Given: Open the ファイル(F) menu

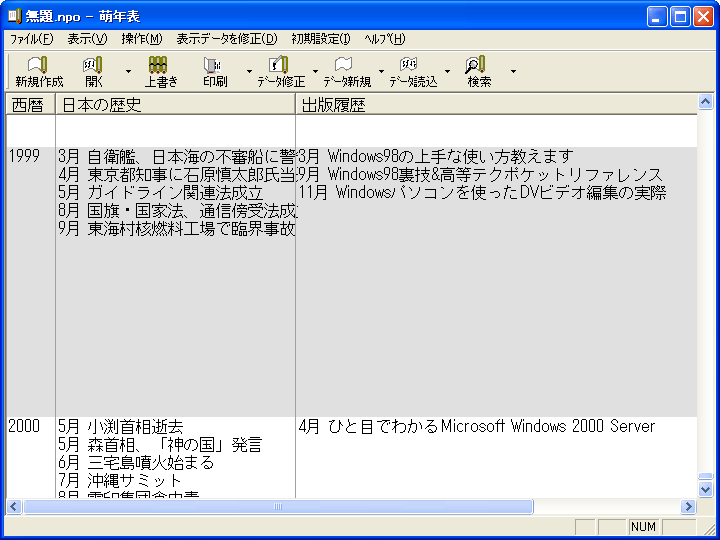Looking at the screenshot, I should [32, 39].
